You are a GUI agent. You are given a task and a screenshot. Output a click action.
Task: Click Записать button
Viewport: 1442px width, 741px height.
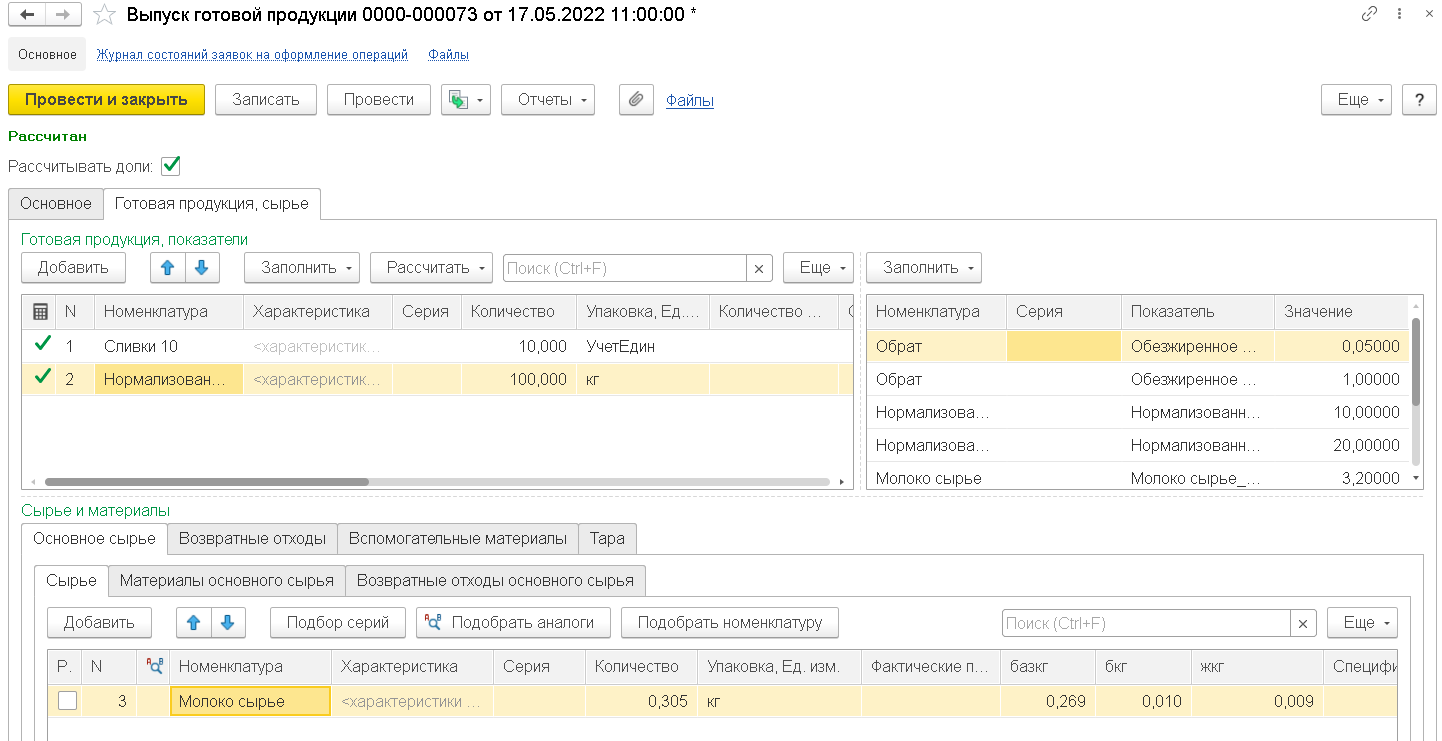[266, 100]
